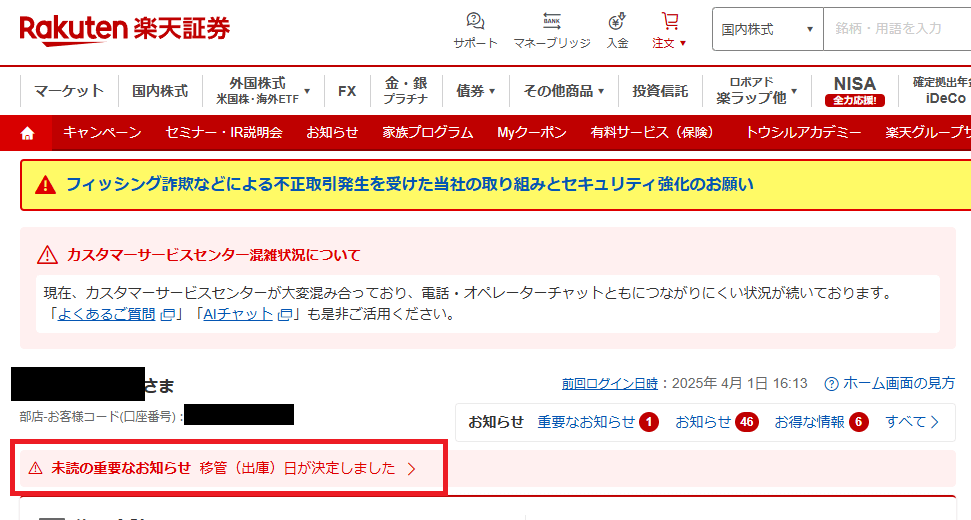The width and height of the screenshot is (971, 520).
Task: Click the help icon beside ホーム画面の見方
Action: [x=831, y=384]
